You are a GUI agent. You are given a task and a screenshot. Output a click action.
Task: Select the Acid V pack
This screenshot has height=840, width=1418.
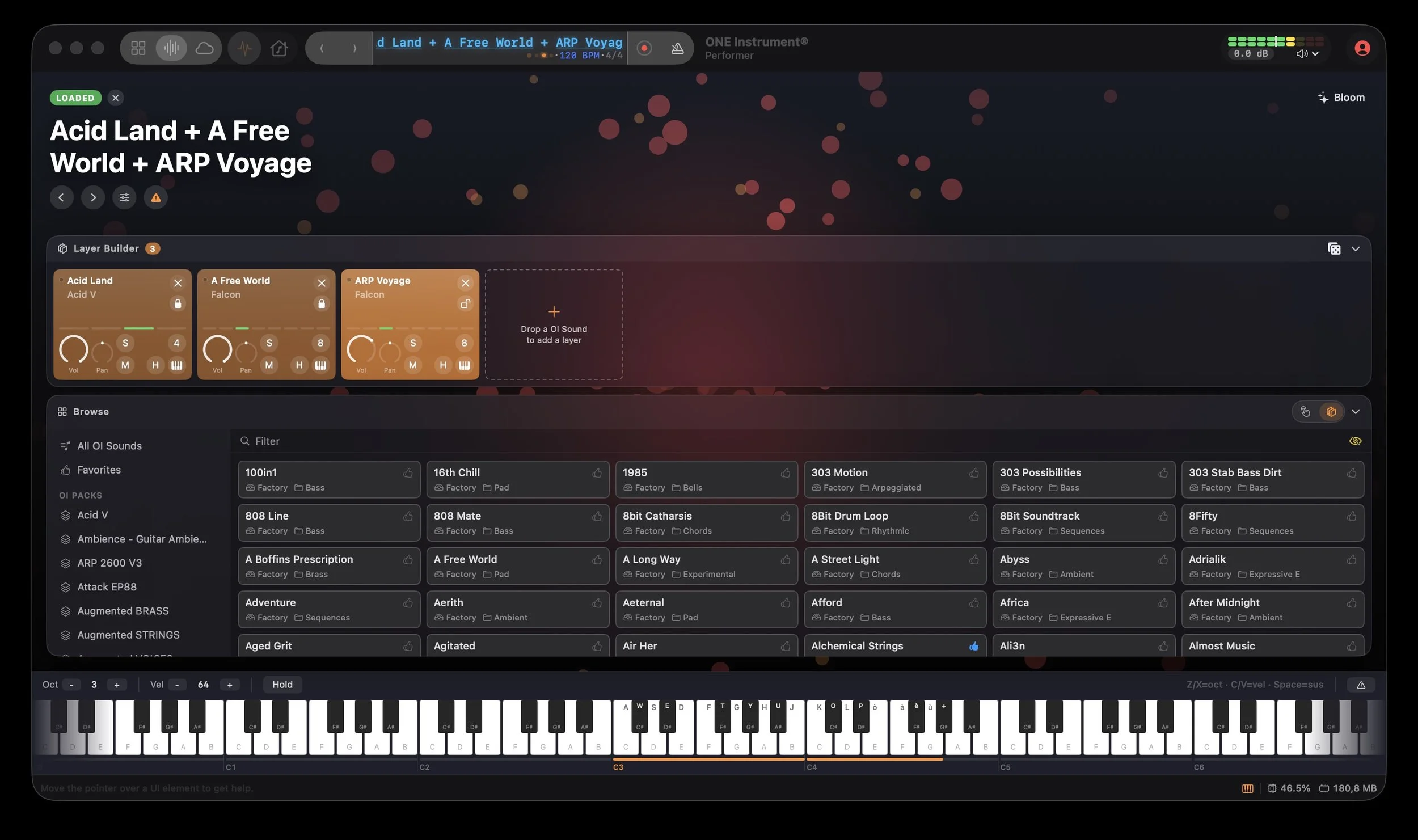tap(92, 515)
